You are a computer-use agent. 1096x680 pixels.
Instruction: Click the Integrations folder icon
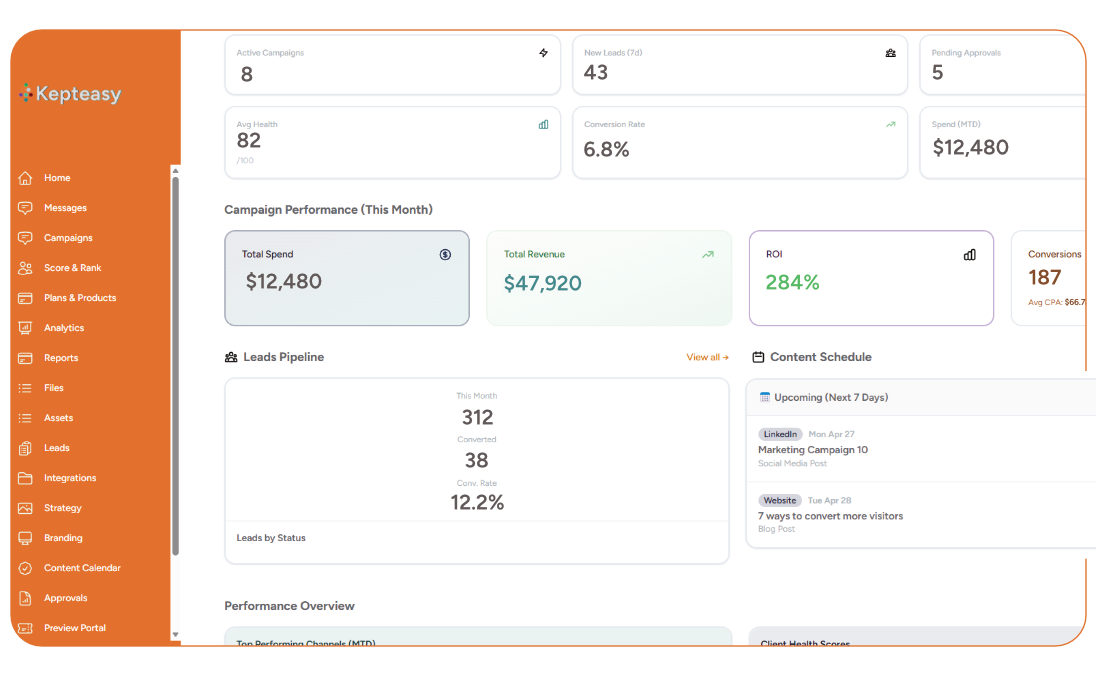point(30,477)
